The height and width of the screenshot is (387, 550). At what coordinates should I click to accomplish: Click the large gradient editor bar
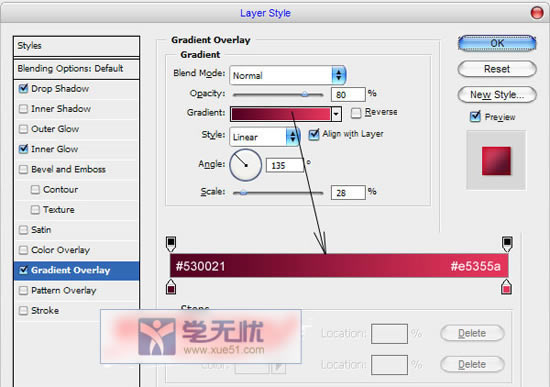click(339, 266)
